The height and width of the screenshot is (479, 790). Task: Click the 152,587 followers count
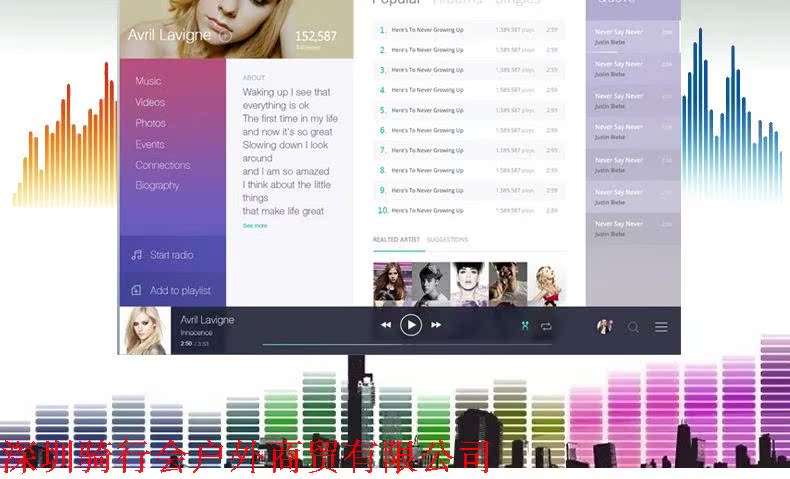[x=316, y=36]
